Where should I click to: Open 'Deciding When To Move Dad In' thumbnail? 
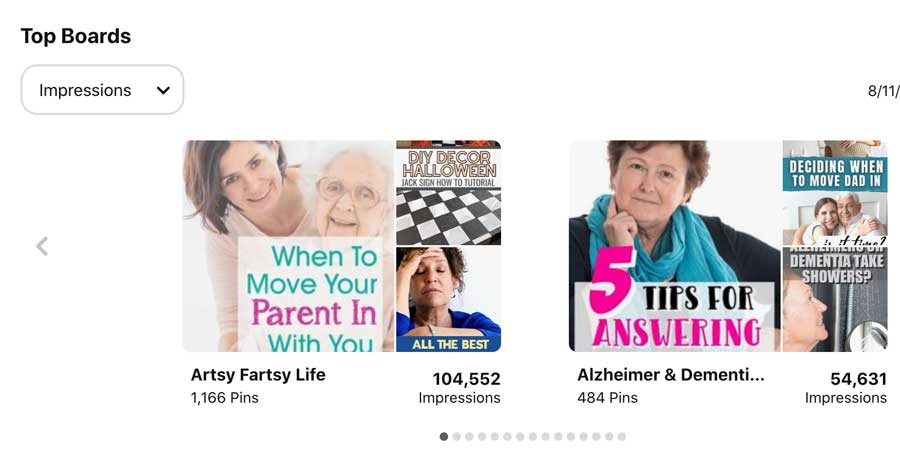(x=835, y=193)
